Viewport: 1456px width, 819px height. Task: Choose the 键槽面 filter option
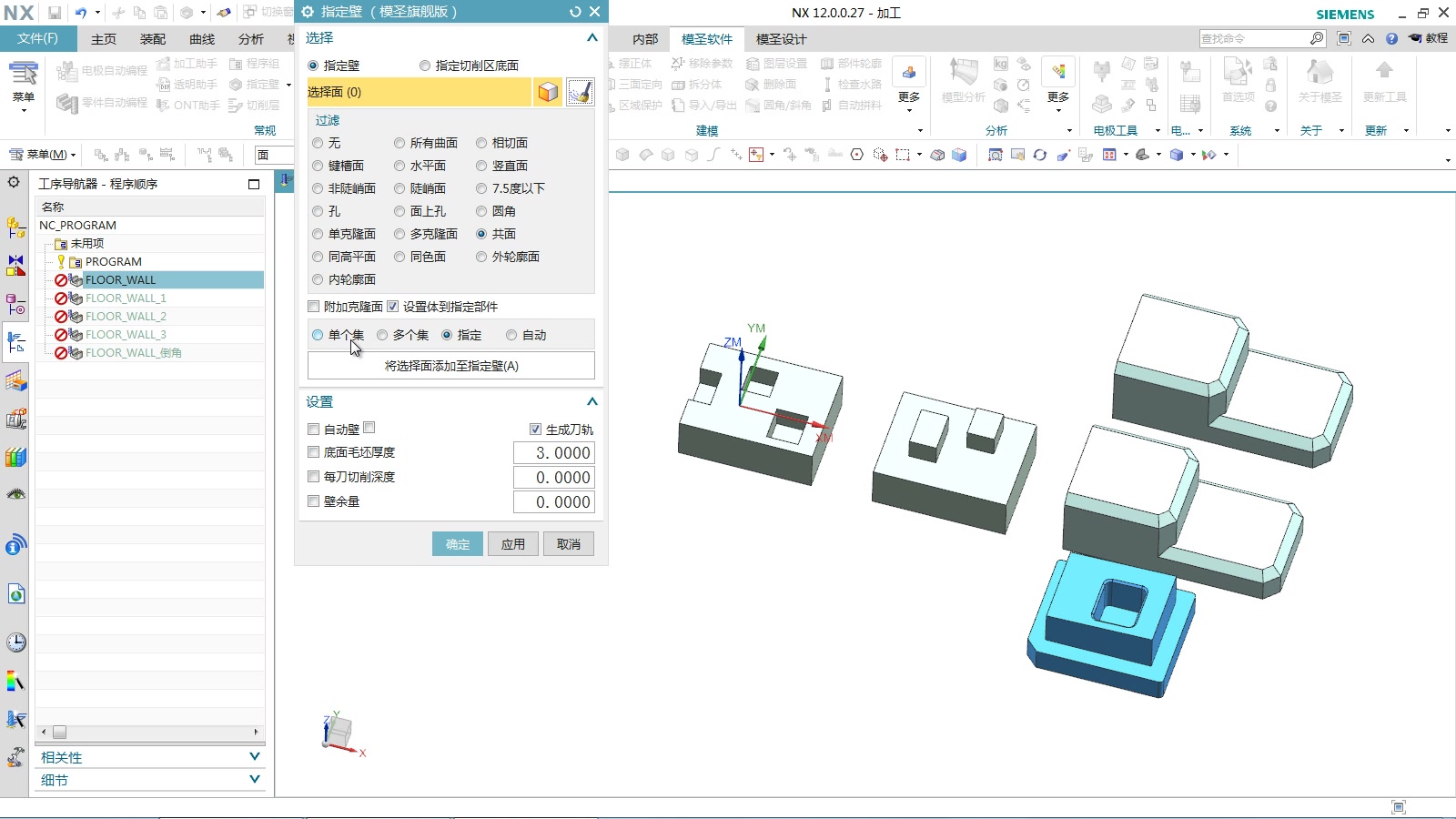pyautogui.click(x=318, y=166)
